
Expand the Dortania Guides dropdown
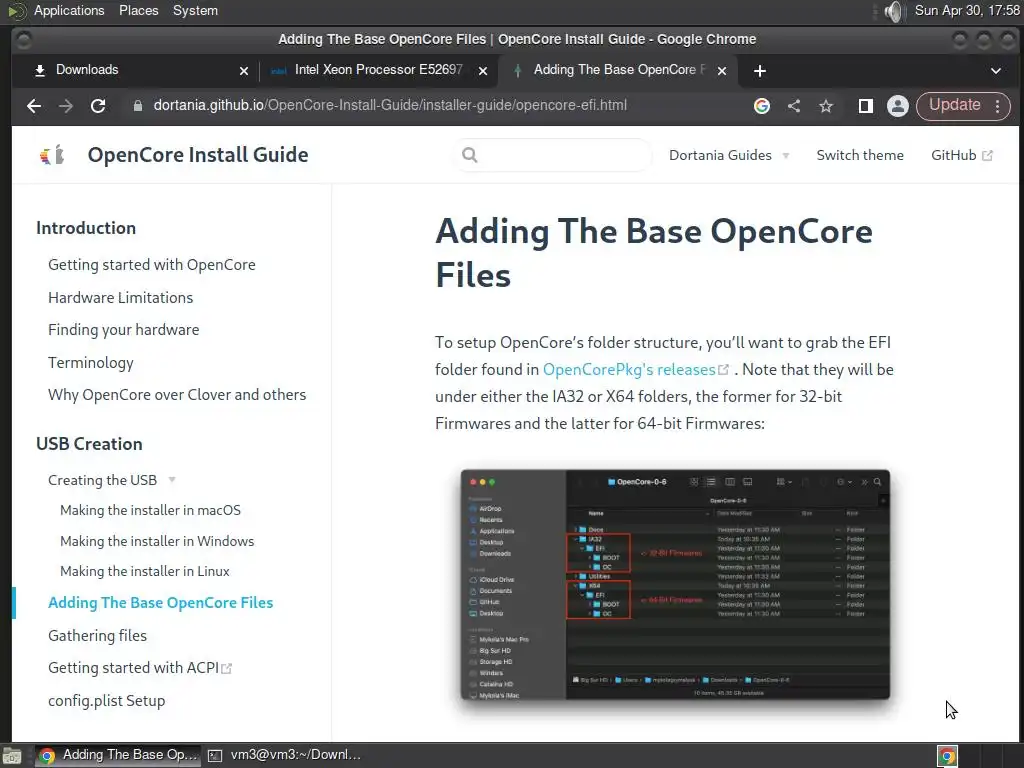[729, 155]
